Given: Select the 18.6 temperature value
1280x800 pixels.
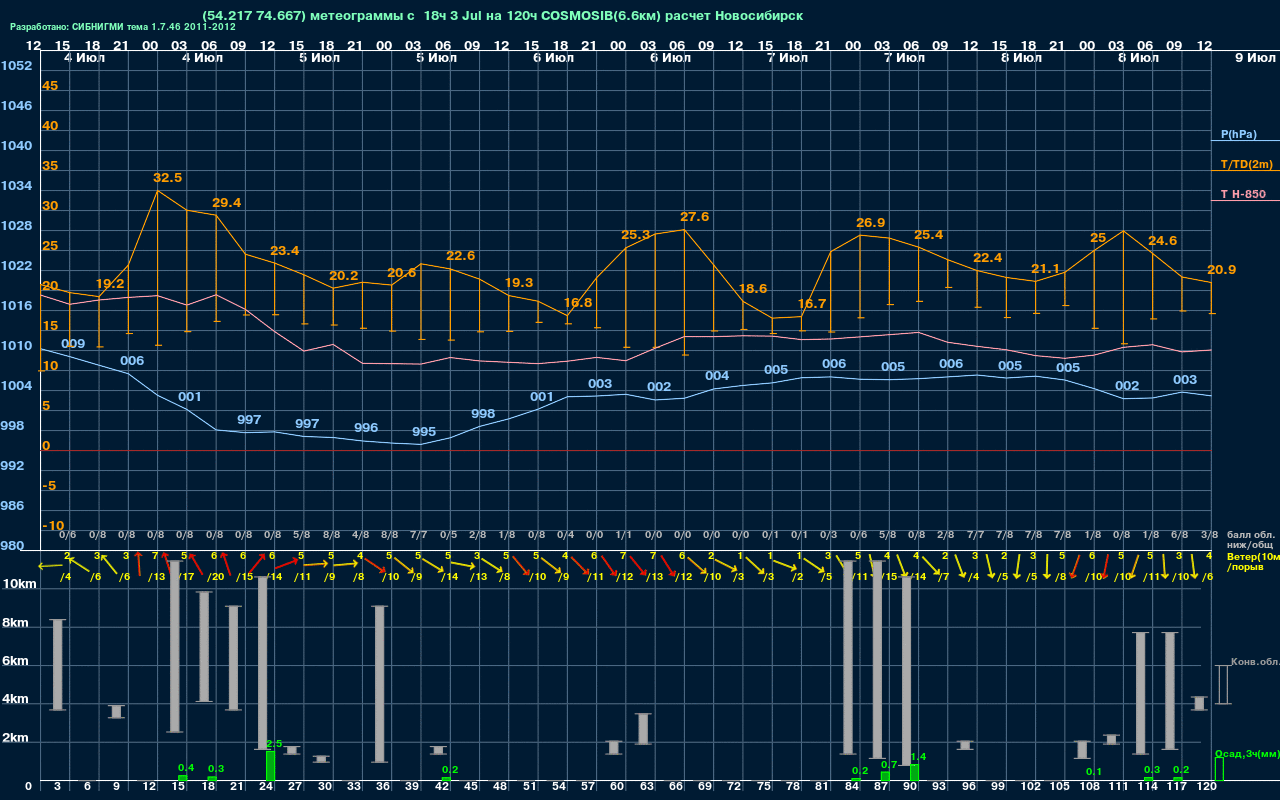Looking at the screenshot, I should [753, 289].
